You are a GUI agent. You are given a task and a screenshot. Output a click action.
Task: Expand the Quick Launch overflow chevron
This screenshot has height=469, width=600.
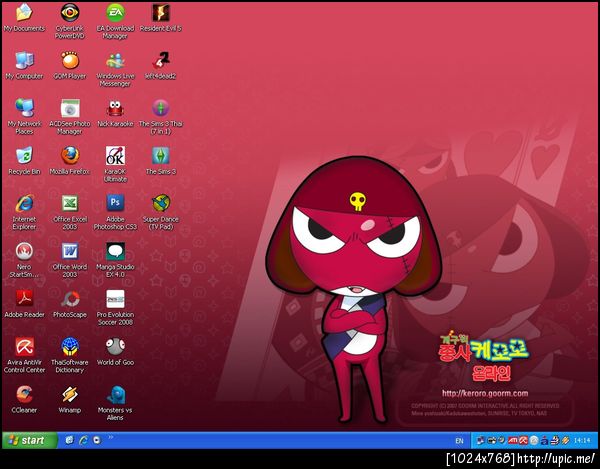(111, 437)
